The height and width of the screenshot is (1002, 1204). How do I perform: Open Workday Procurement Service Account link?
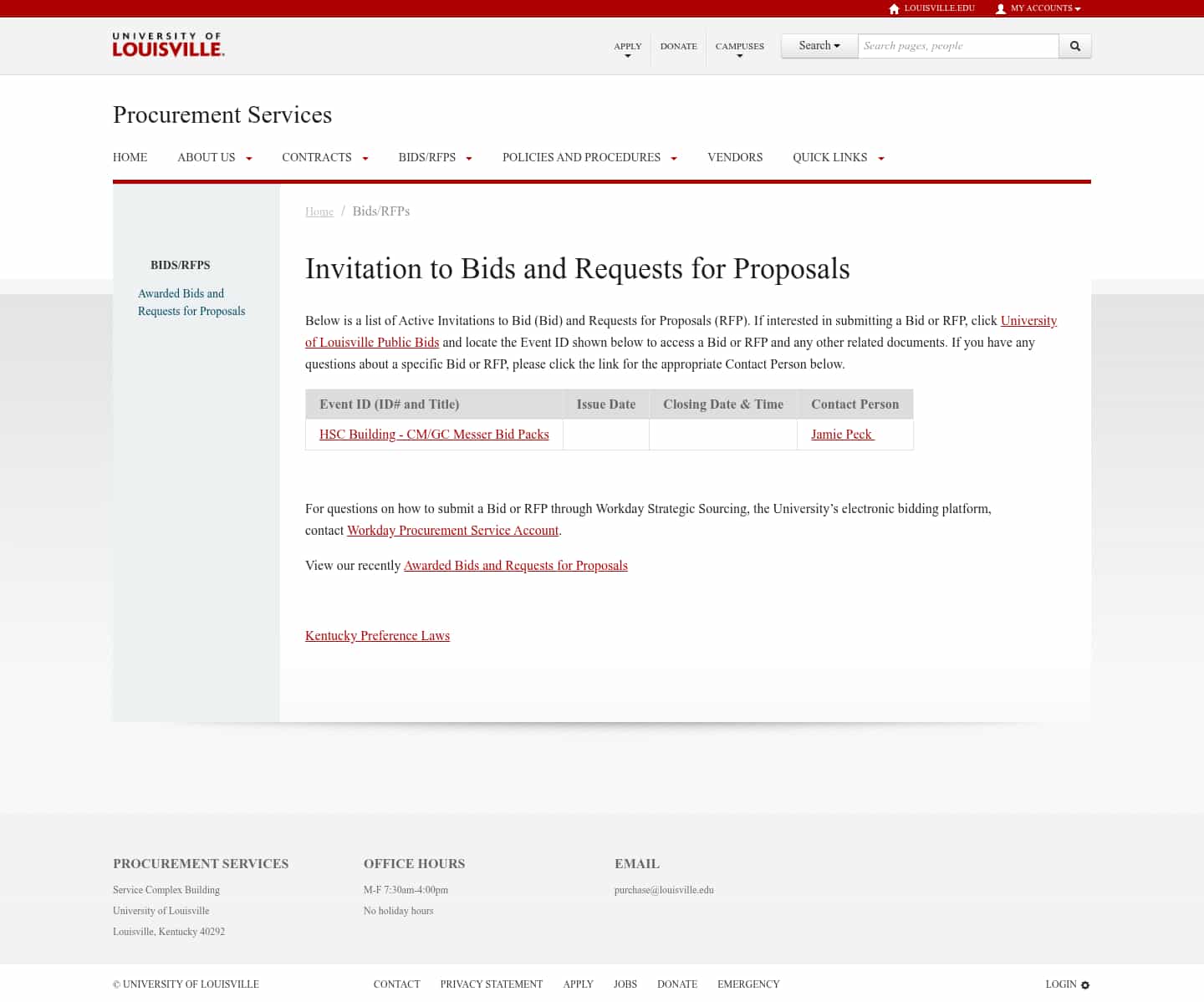coord(452,531)
